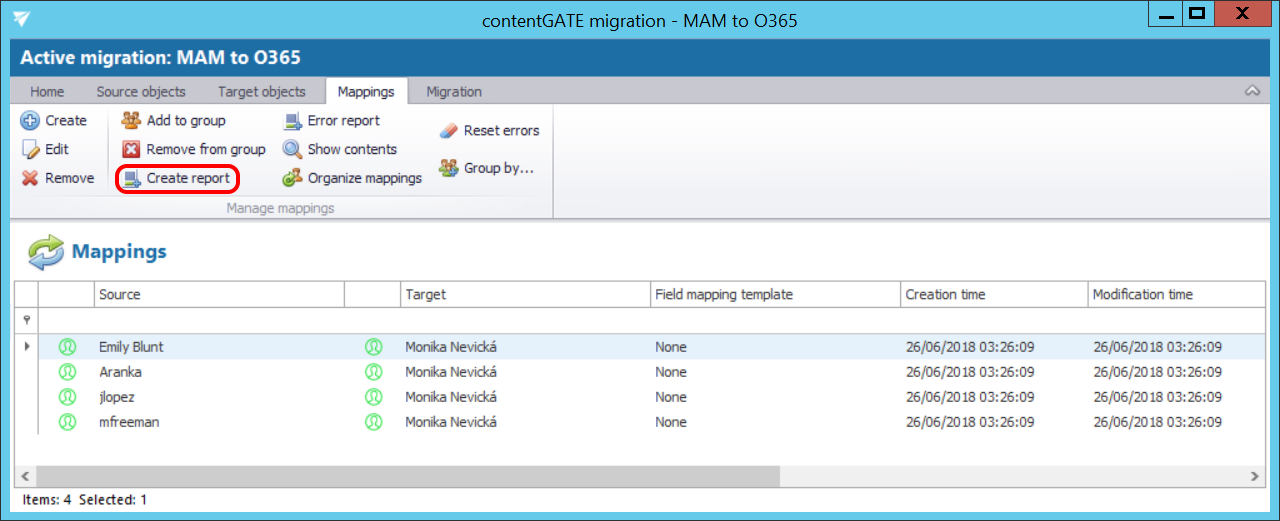The image size is (1280, 521).
Task: Go to the Home tab
Action: [x=47, y=91]
